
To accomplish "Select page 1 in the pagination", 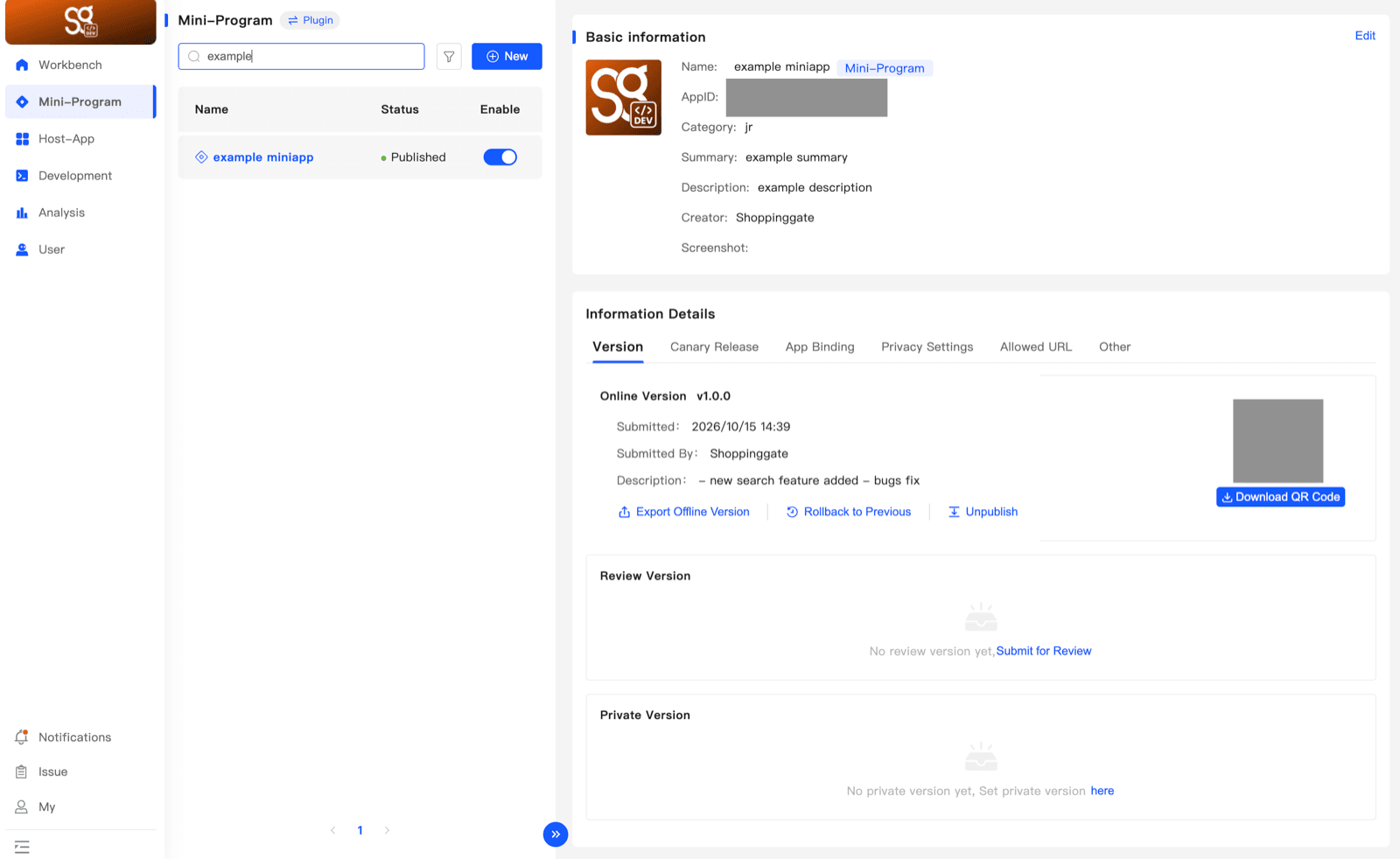I will point(360,830).
